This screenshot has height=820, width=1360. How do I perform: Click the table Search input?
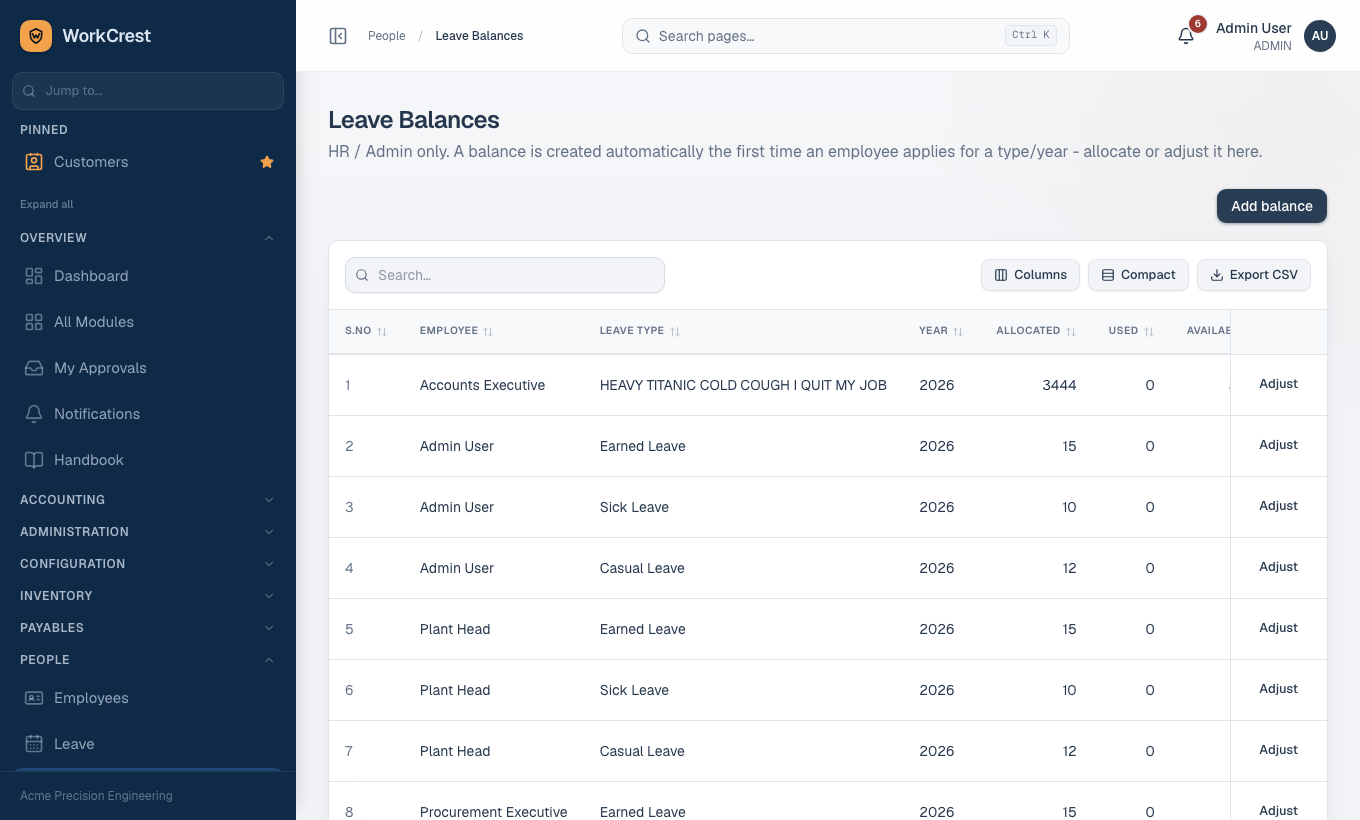click(505, 275)
